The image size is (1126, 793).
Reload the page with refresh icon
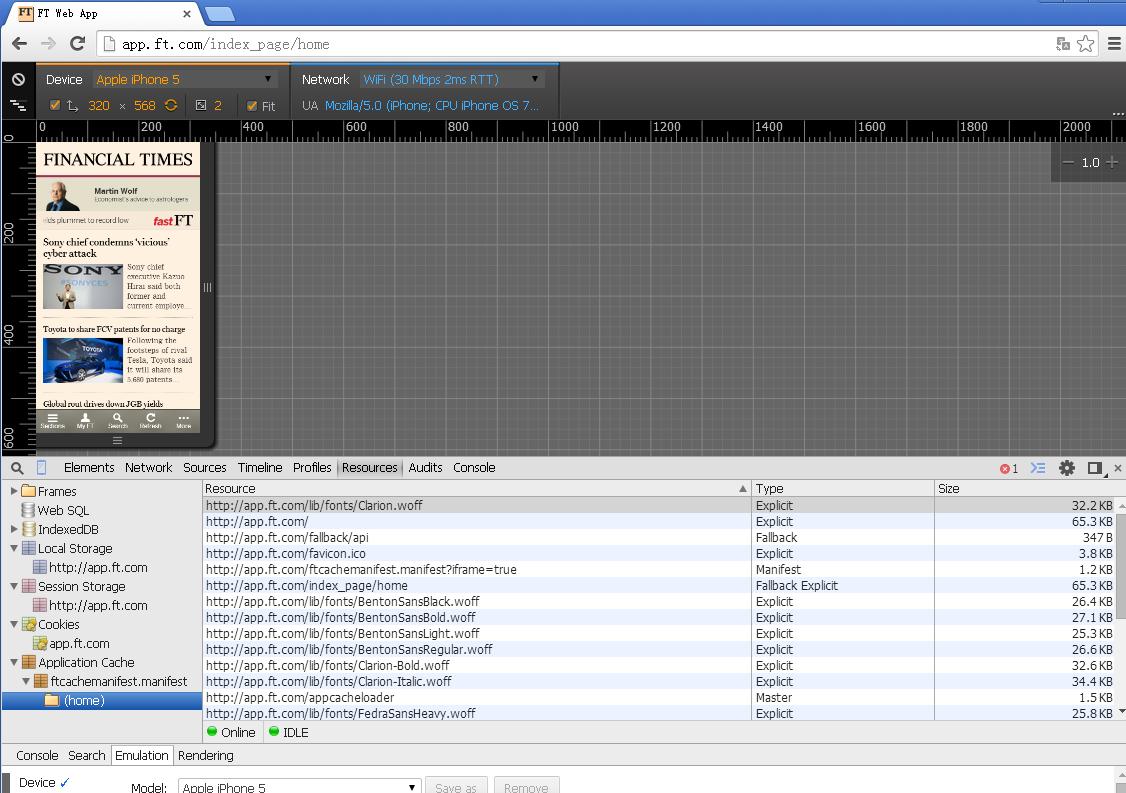[78, 44]
